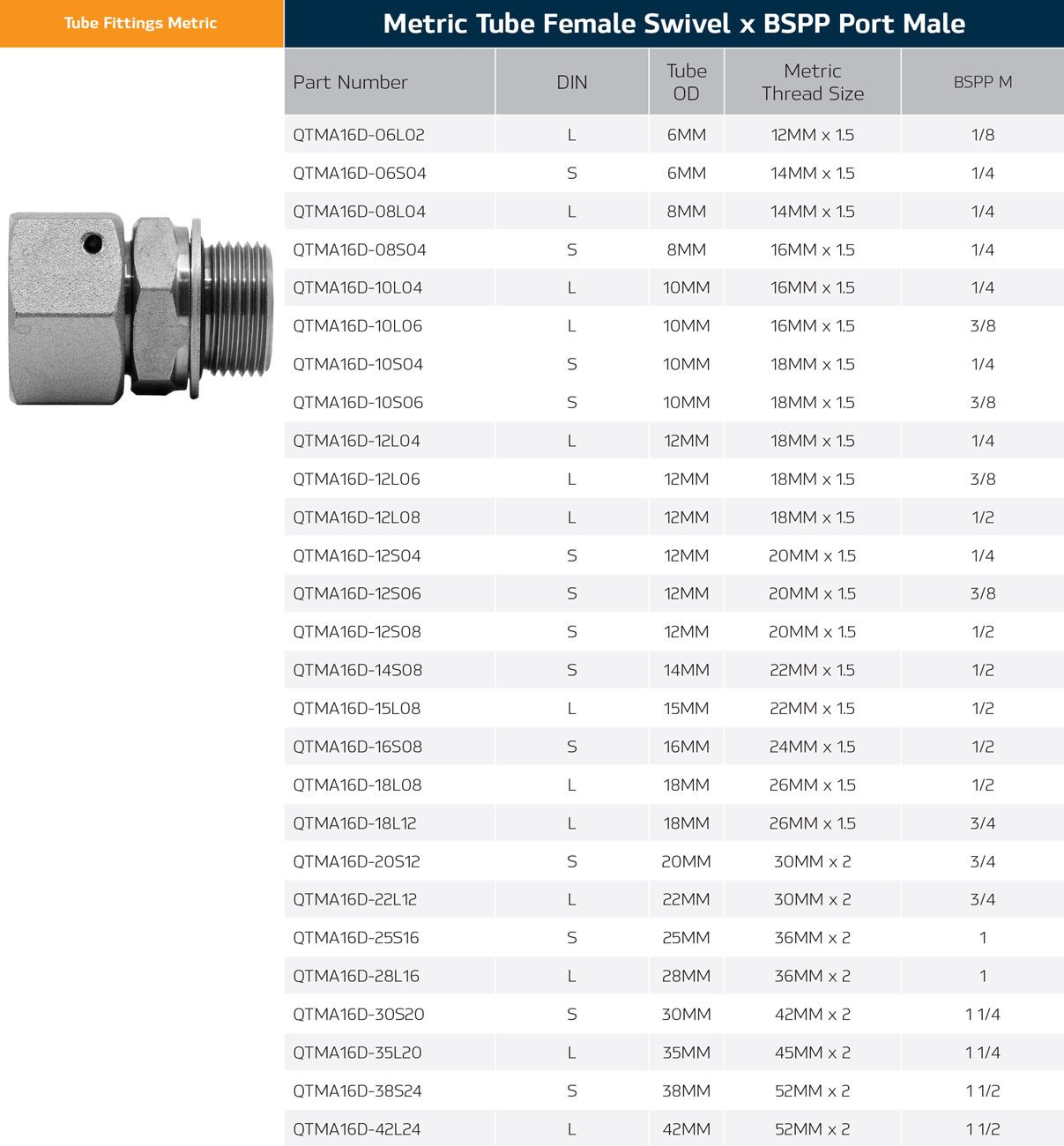
Task: Click the BSPP M column header
Action: [x=982, y=82]
